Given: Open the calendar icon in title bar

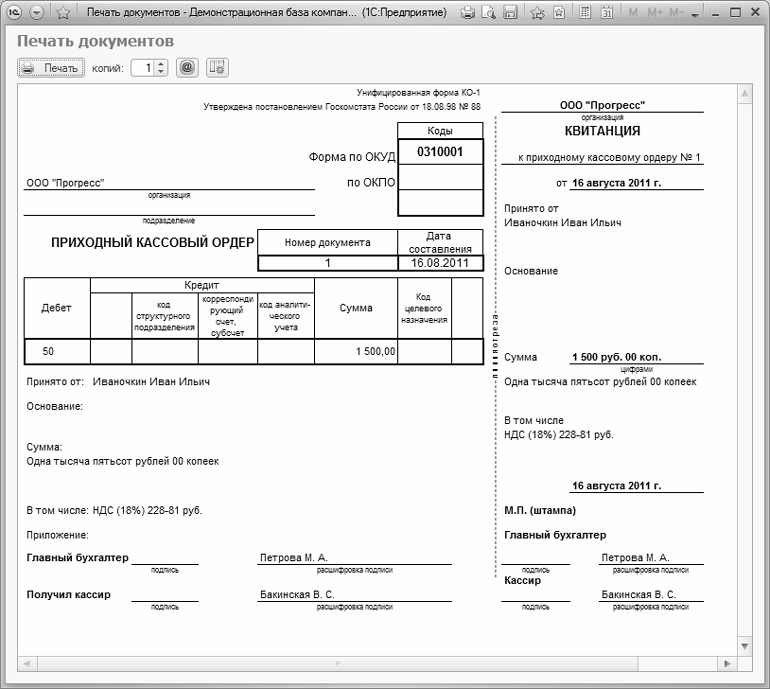Looking at the screenshot, I should tap(608, 14).
